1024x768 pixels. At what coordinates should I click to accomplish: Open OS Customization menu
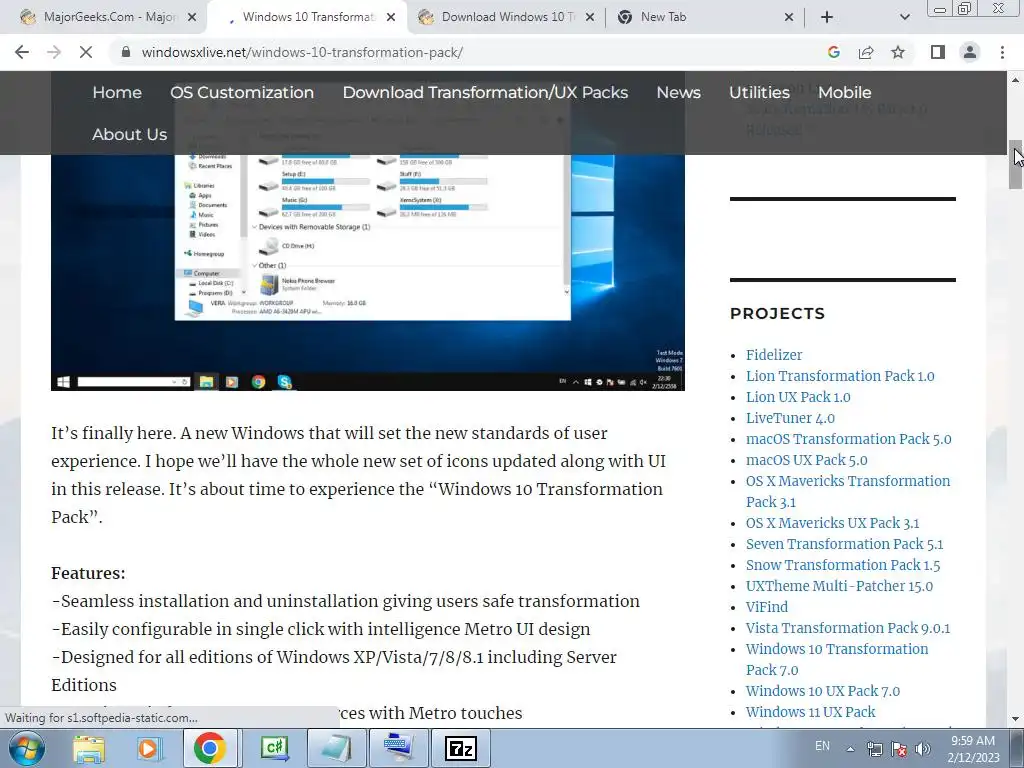[242, 93]
